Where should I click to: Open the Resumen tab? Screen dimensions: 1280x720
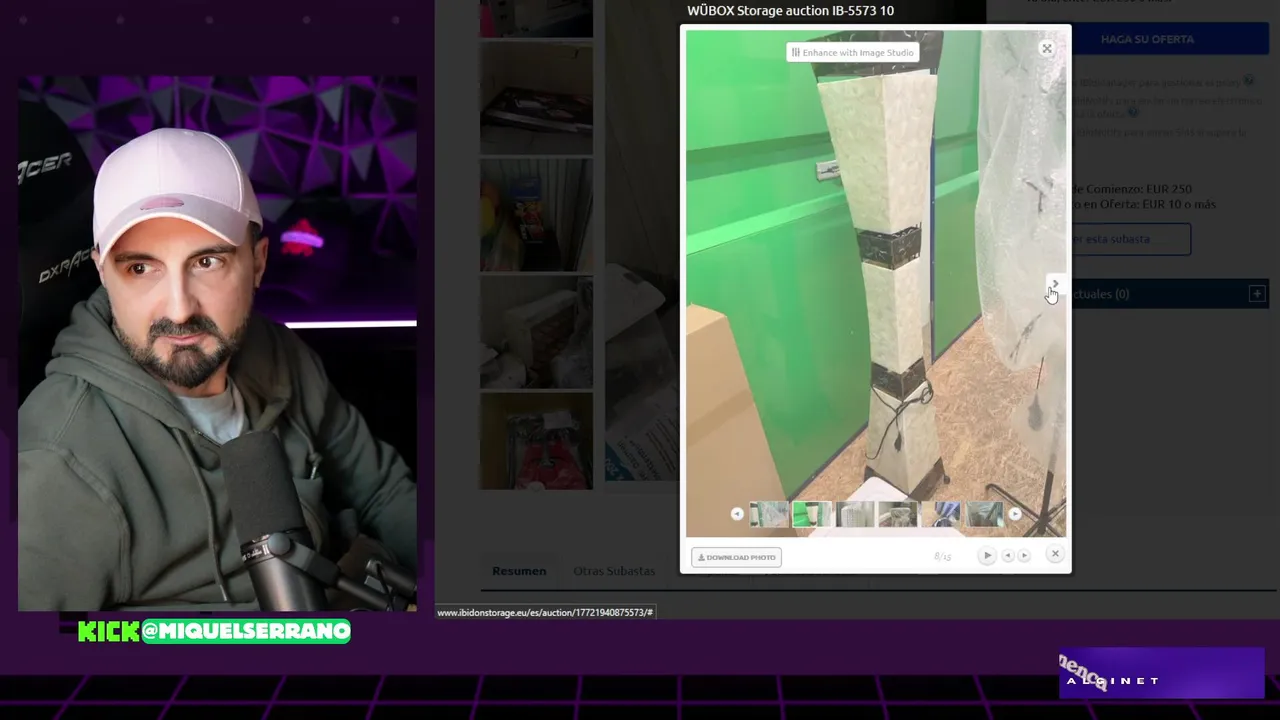point(519,571)
